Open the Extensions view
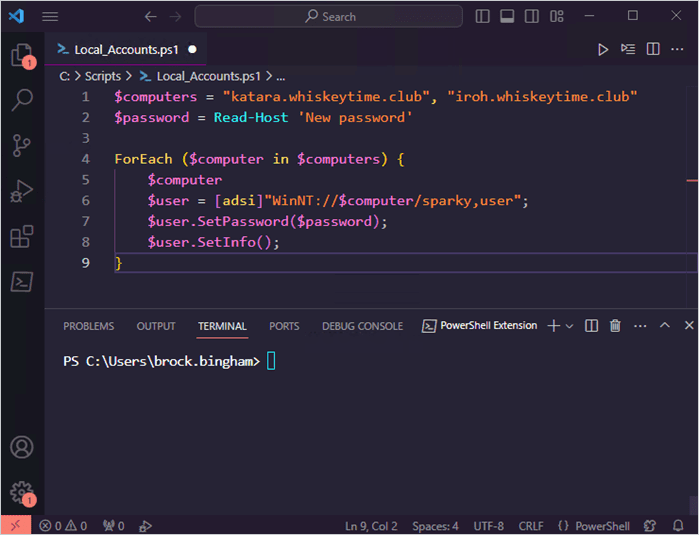This screenshot has width=699, height=535. coord(22,236)
